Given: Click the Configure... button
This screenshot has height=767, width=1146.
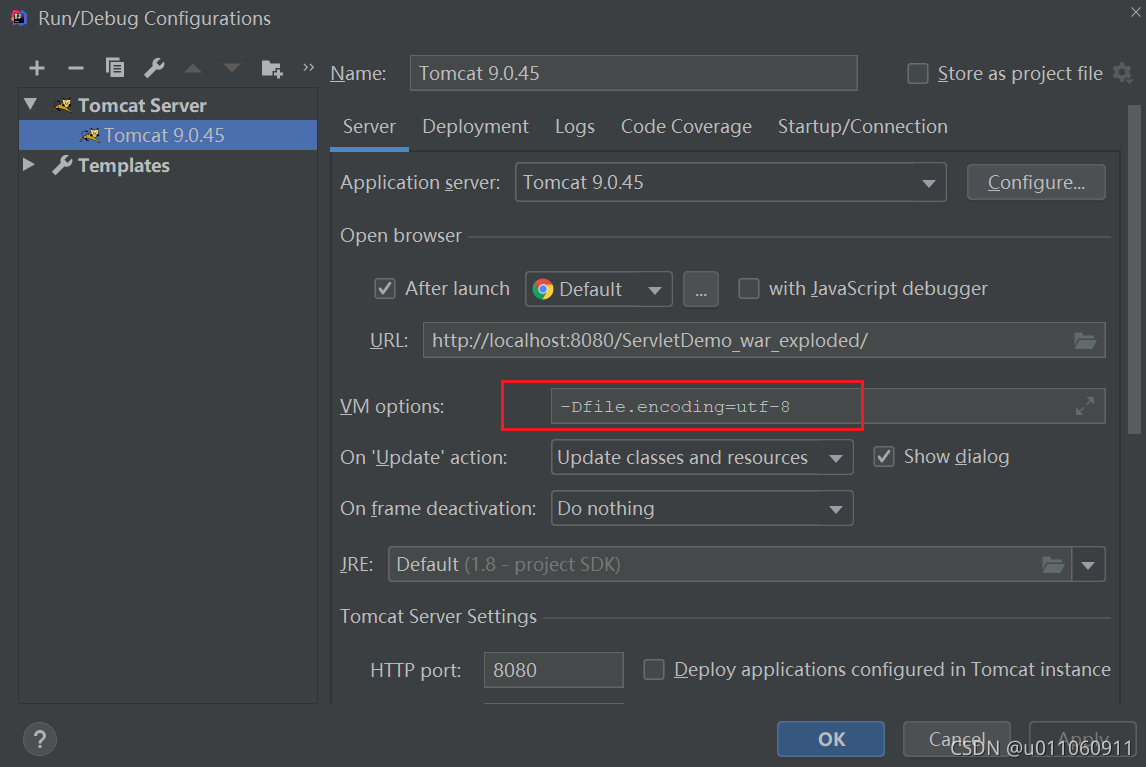Looking at the screenshot, I should click(1036, 182).
